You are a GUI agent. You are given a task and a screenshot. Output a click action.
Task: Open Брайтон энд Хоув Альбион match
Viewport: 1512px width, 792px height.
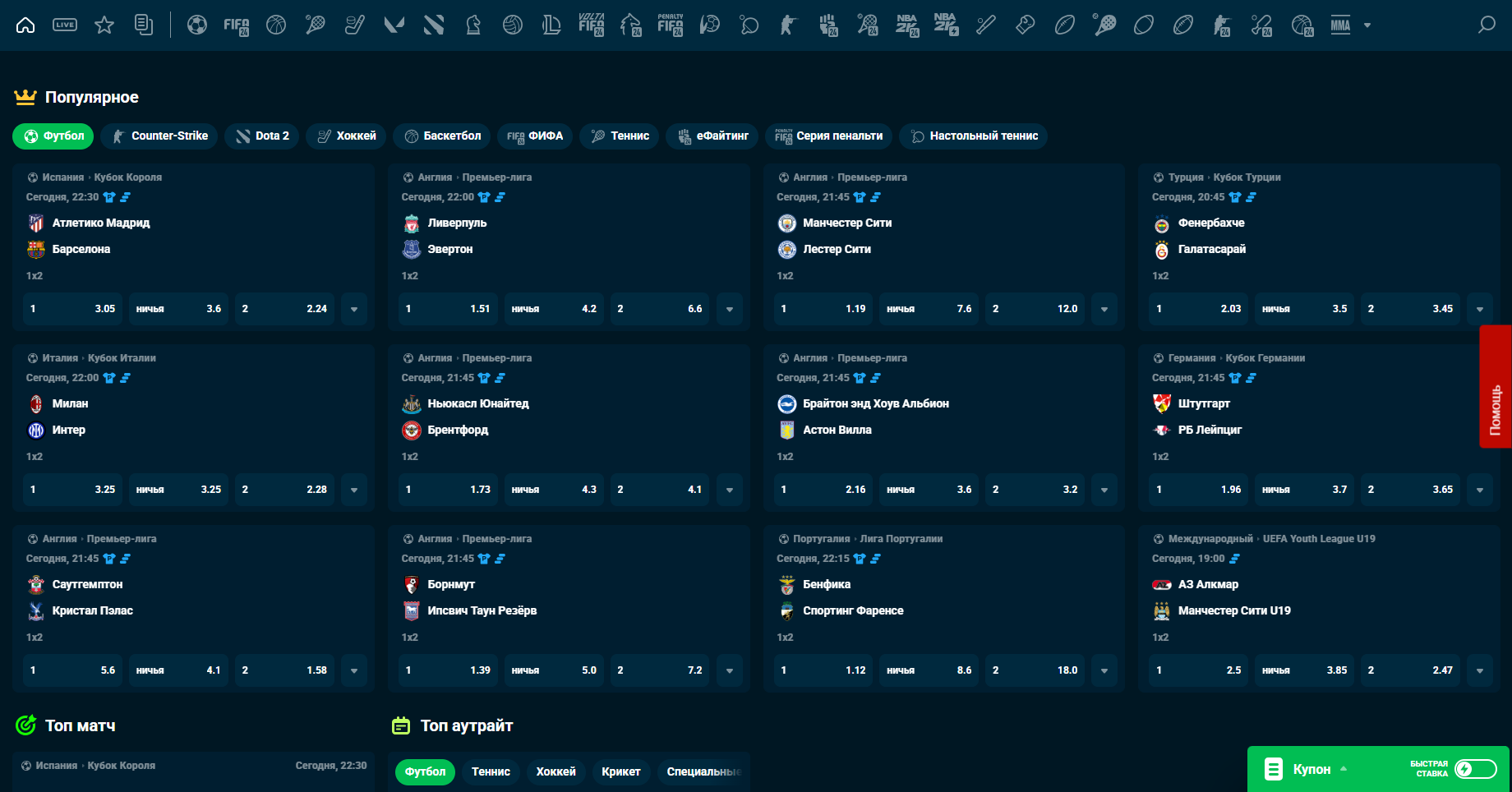[x=876, y=403]
